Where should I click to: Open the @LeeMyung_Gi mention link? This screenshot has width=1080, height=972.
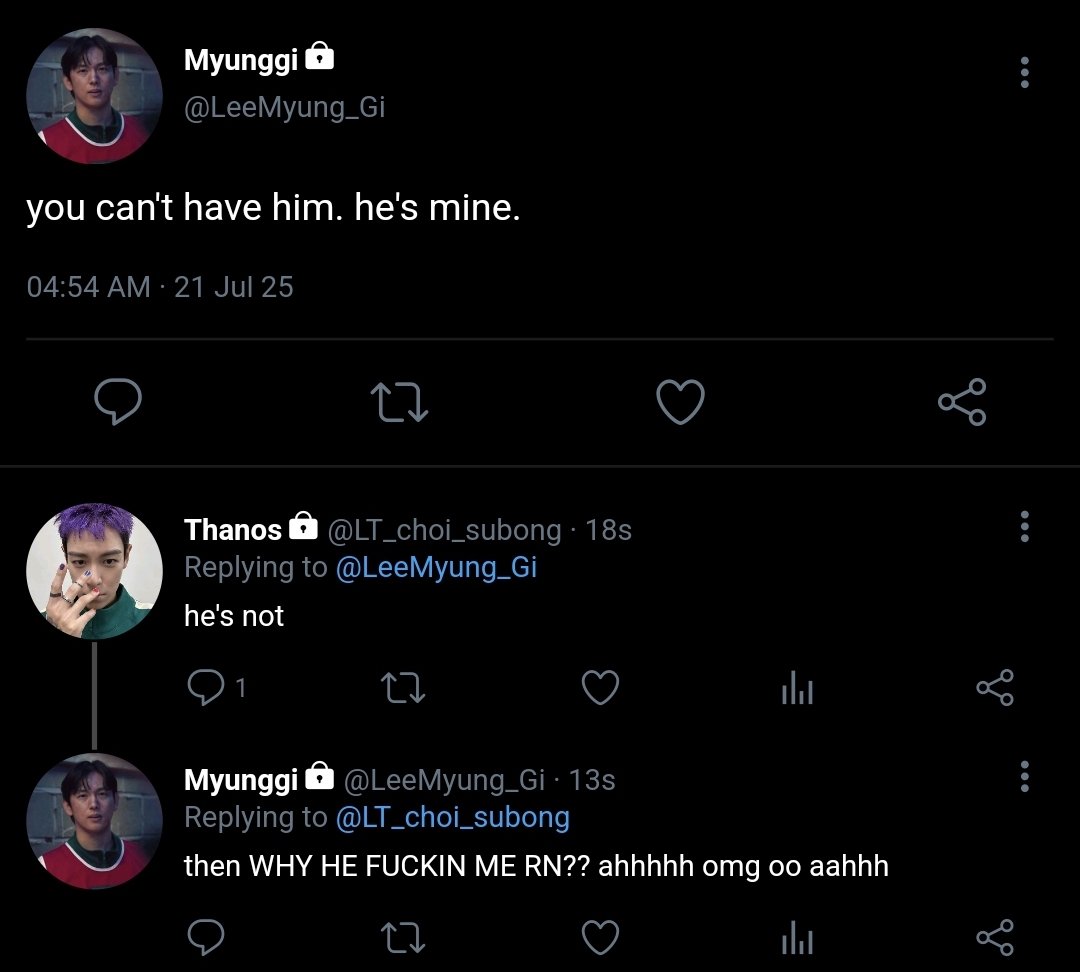(436, 567)
